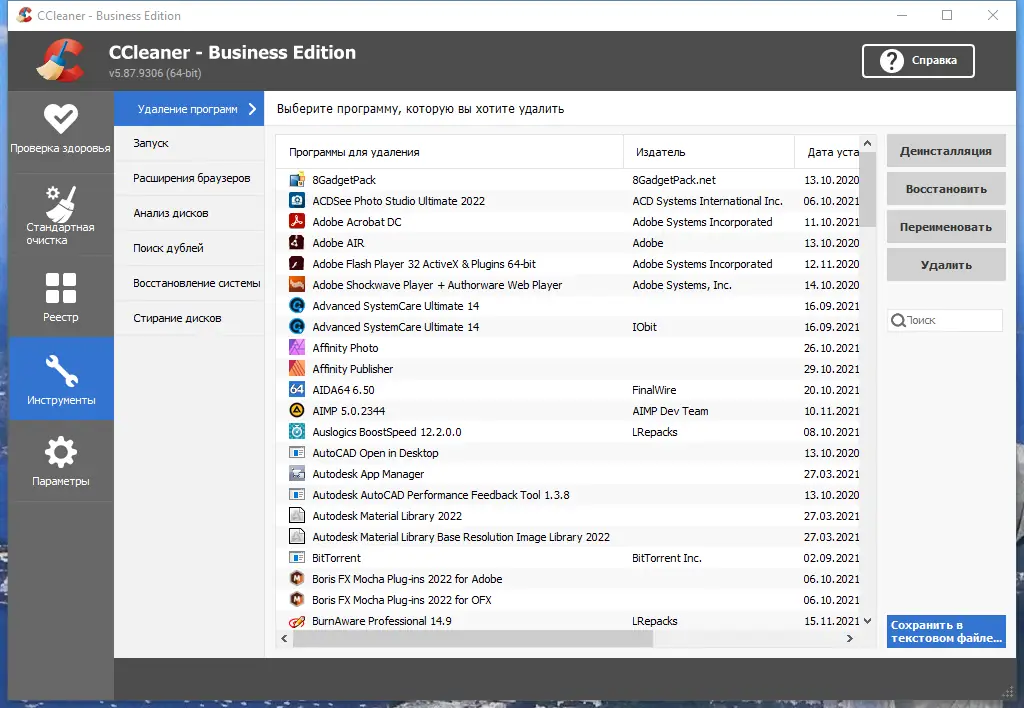Select Advanced SystemCare row without publisher
Screen dimensions: 1024x708
[568, 306]
